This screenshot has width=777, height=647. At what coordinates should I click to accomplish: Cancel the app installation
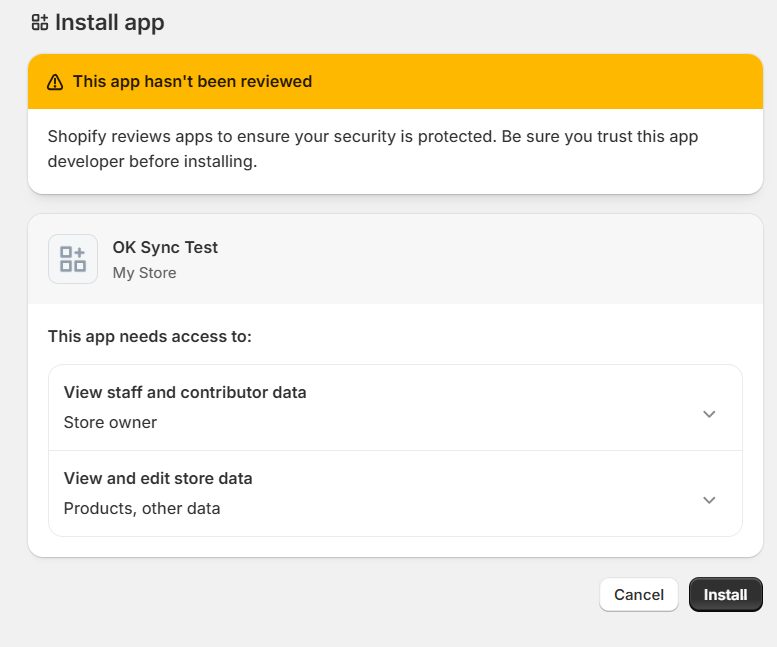(638, 594)
